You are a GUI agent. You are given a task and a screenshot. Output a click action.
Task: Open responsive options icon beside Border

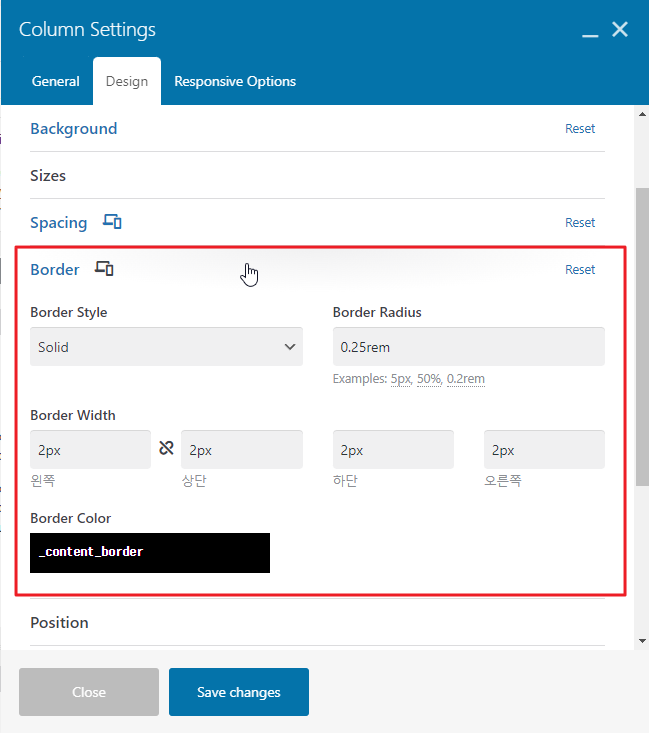tap(104, 268)
